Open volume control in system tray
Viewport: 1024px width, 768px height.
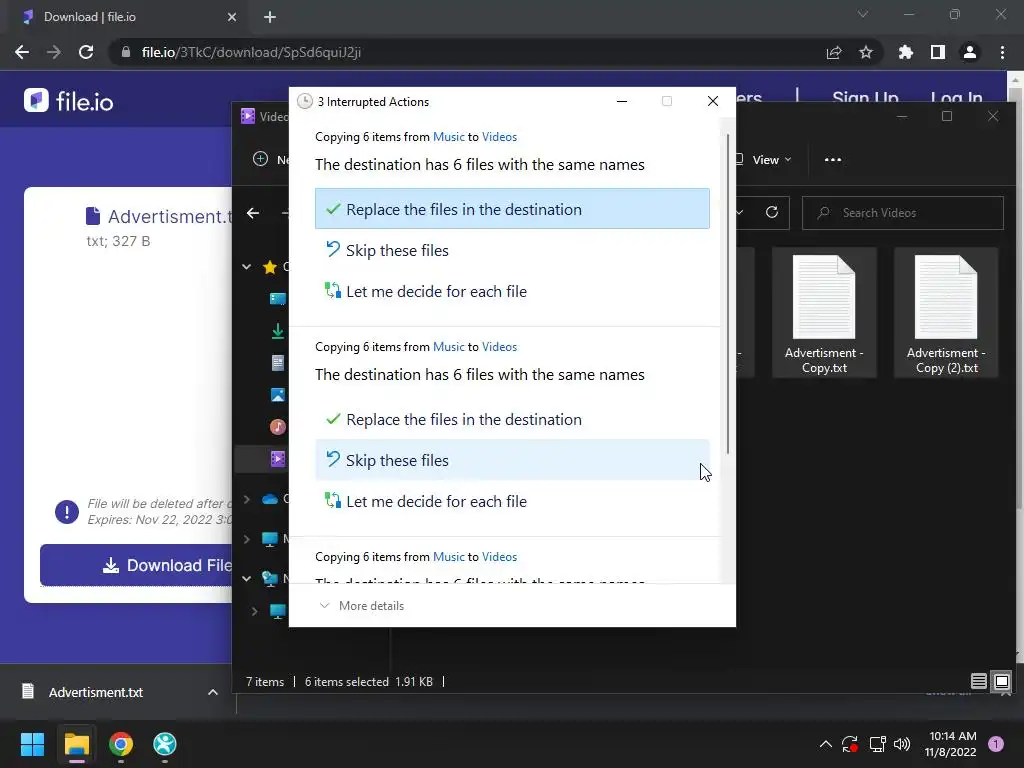click(x=902, y=744)
